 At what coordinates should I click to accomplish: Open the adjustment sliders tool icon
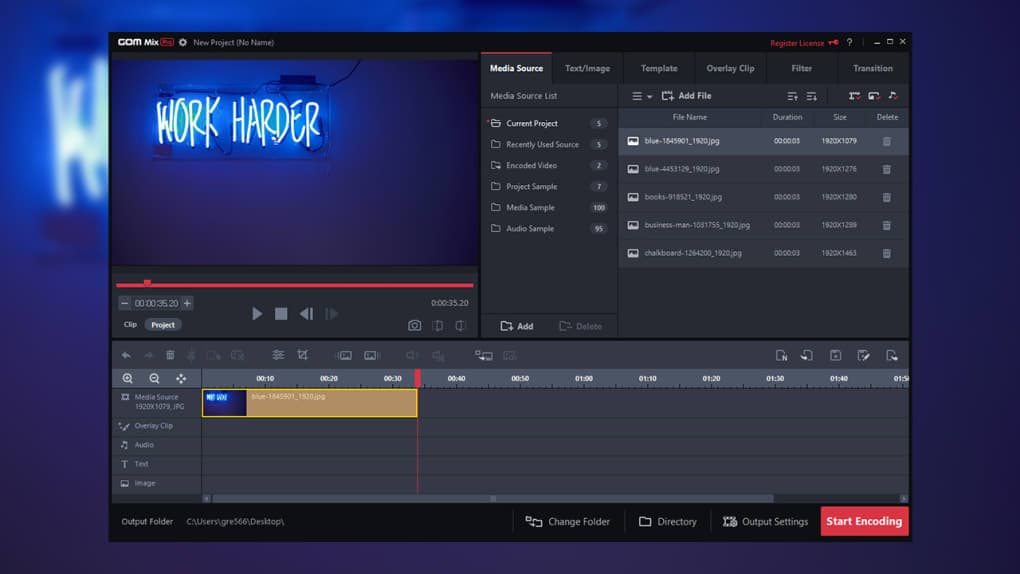click(x=278, y=355)
